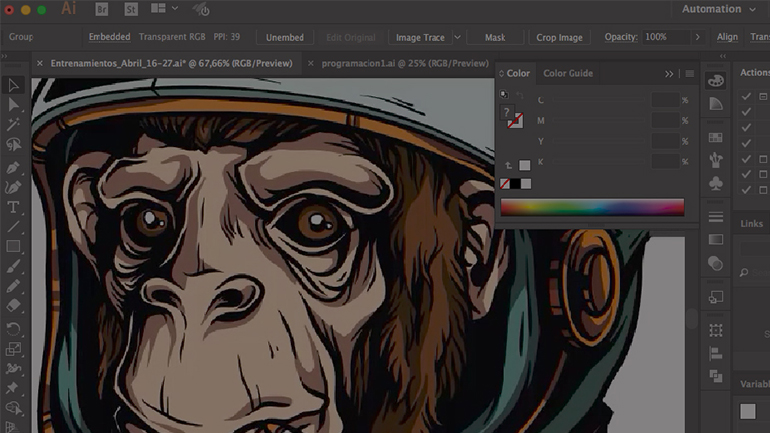The width and height of the screenshot is (770, 433).
Task: Switch to Entrenamientos_Abril_16-27.ai tab
Action: pyautogui.click(x=171, y=63)
